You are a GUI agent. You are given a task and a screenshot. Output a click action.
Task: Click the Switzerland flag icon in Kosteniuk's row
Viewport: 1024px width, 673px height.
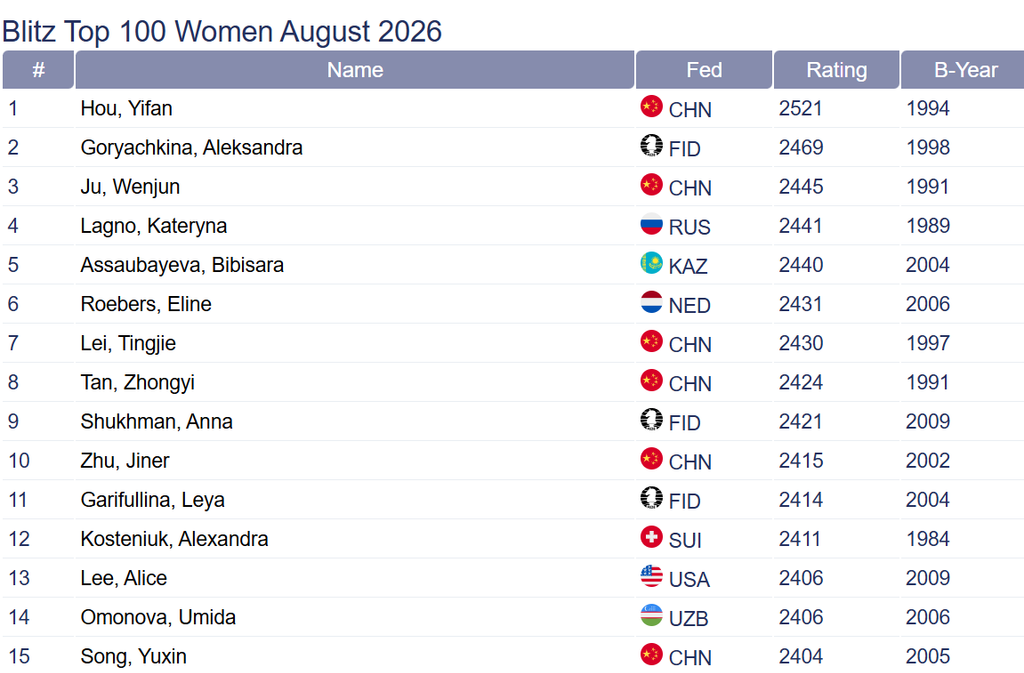pos(651,537)
